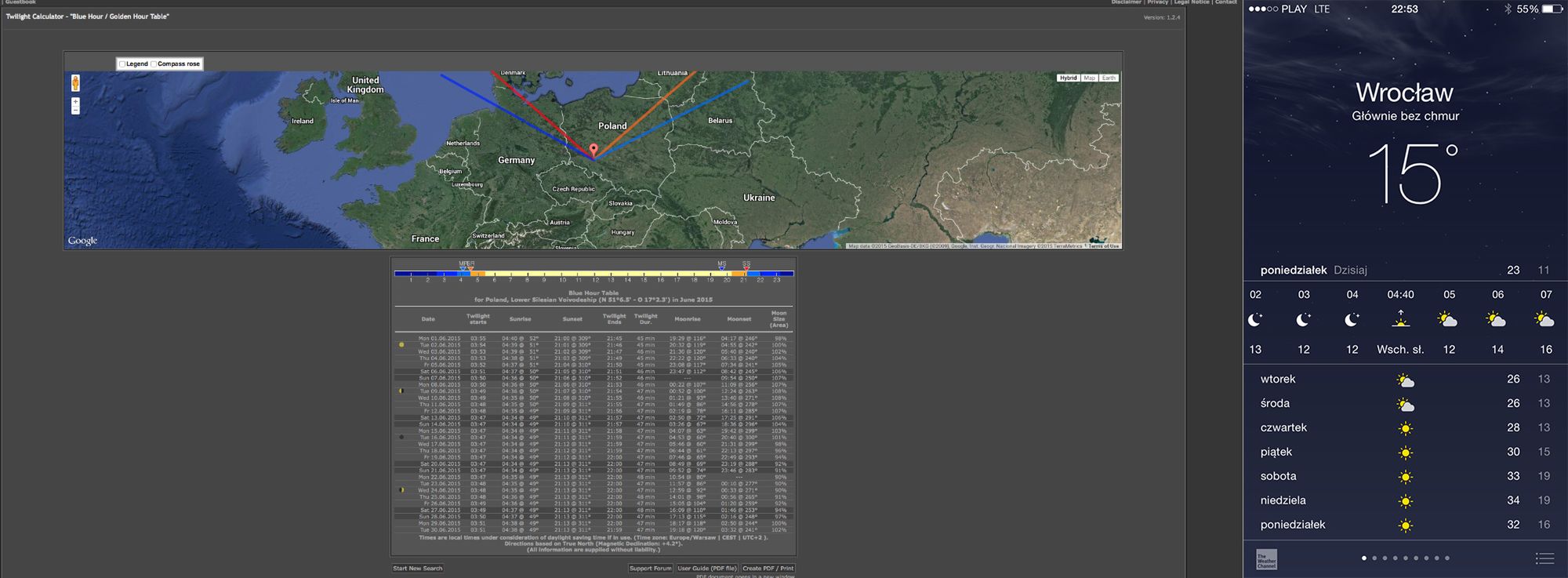Screen dimensions: 1568x578
Task: Enable the Legend checkbox above the map
Action: click(122, 64)
